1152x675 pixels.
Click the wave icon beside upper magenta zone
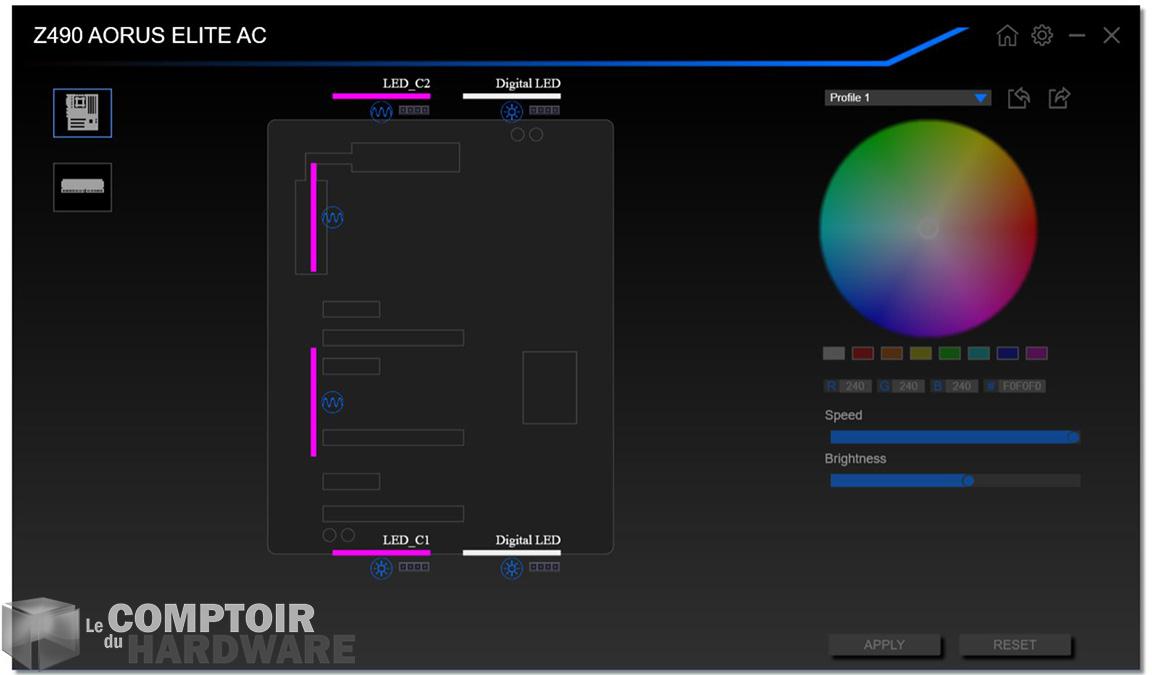(332, 217)
